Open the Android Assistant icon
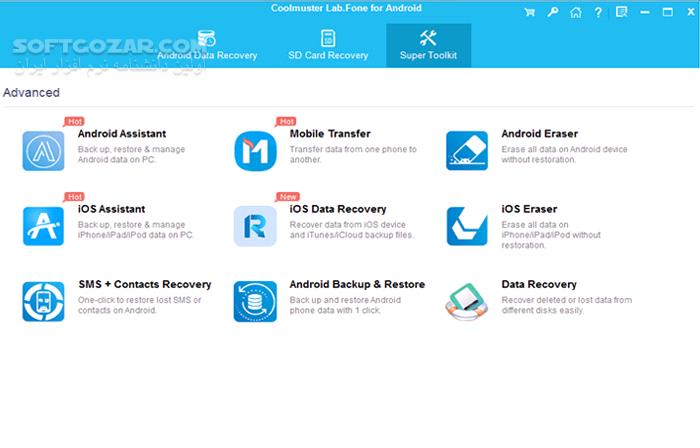 [43, 151]
